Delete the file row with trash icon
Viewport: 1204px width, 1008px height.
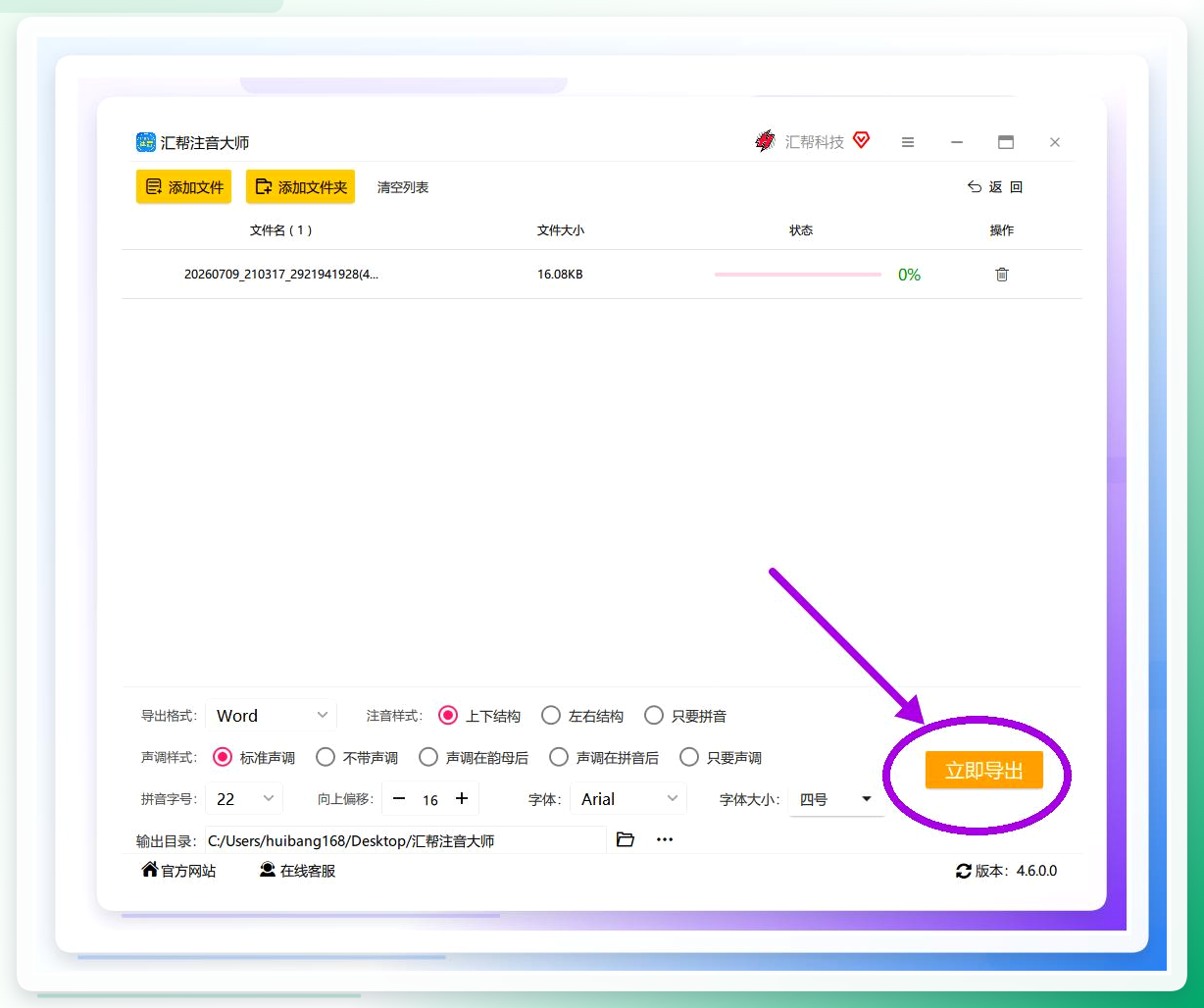(1002, 275)
